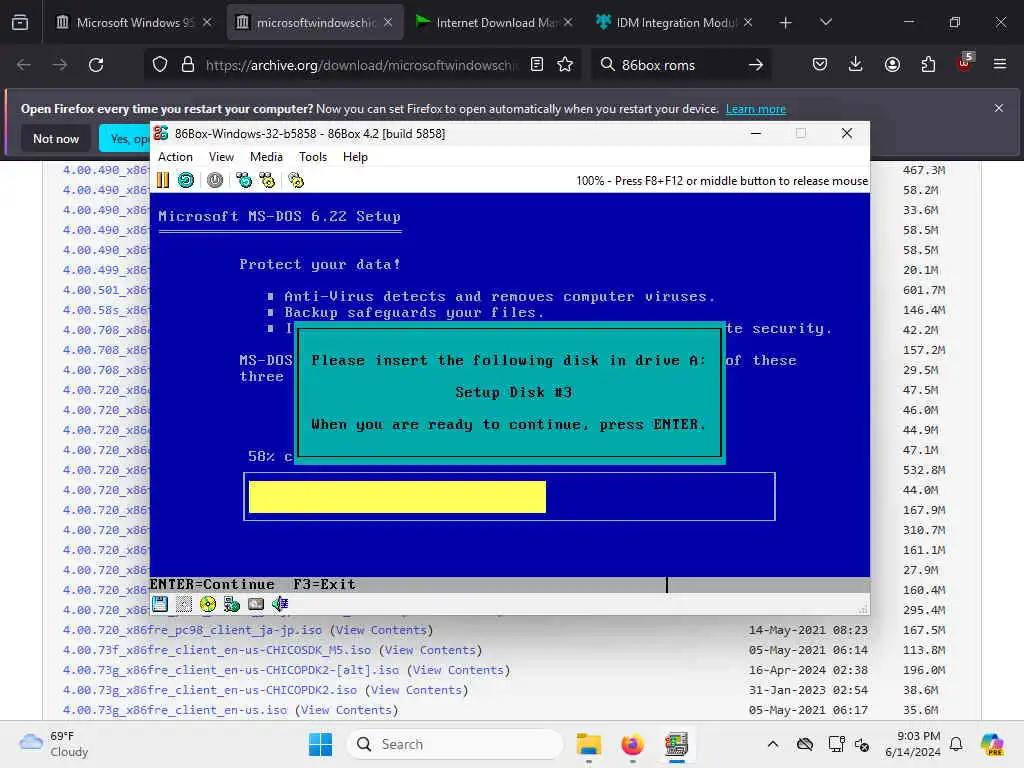The width and height of the screenshot is (1024, 768).
Task: Hard reset the 86Box machine
Action: [186, 180]
